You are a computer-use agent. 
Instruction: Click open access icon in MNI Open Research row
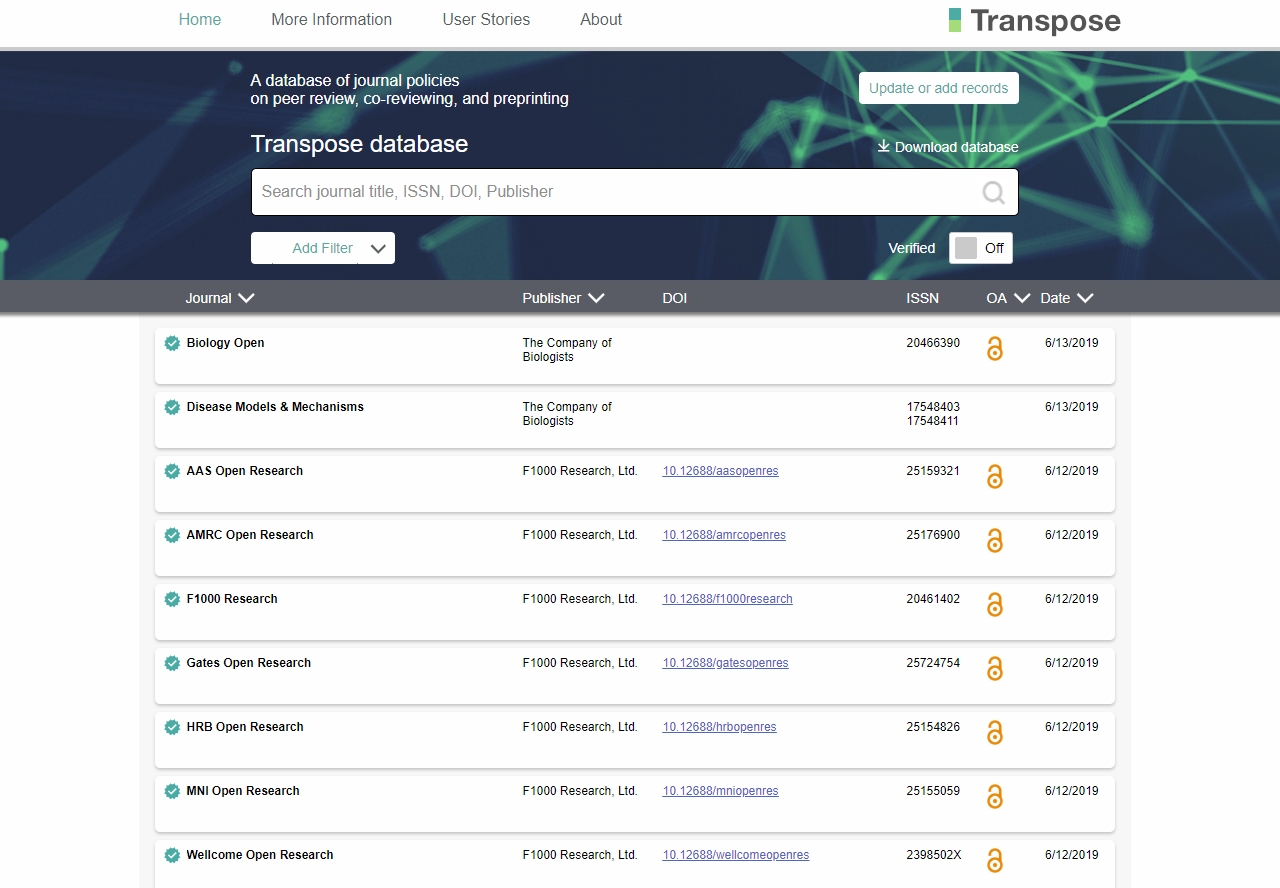pos(994,797)
